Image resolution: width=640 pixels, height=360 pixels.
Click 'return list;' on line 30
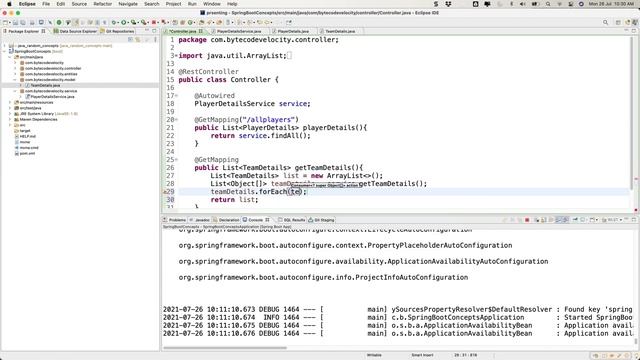(x=234, y=200)
